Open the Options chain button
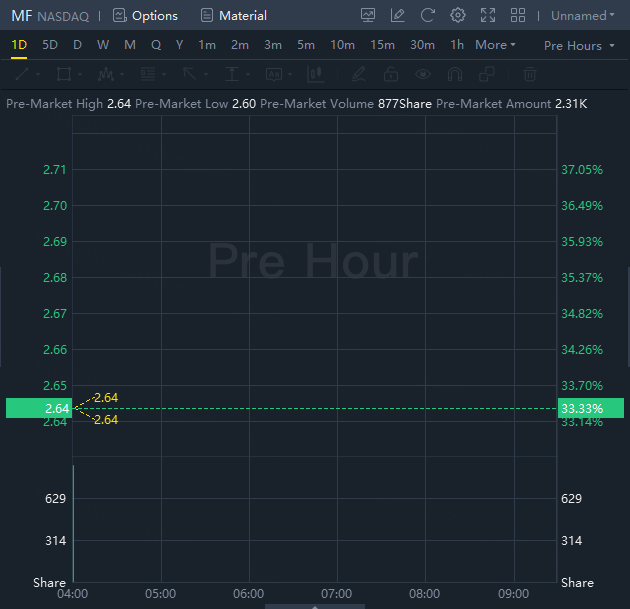630x609 pixels. click(x=145, y=16)
